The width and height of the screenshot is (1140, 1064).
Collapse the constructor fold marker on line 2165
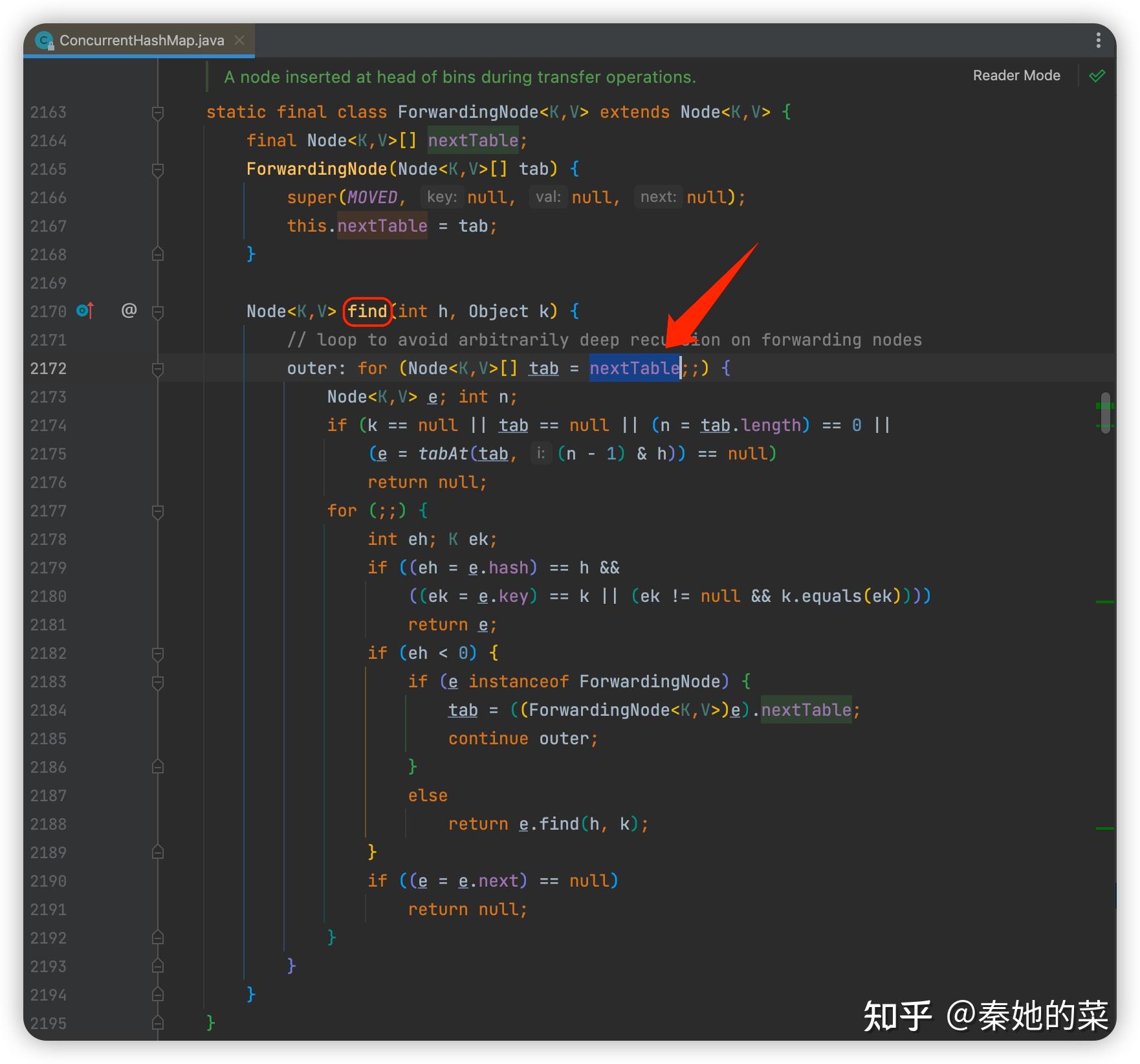click(157, 169)
